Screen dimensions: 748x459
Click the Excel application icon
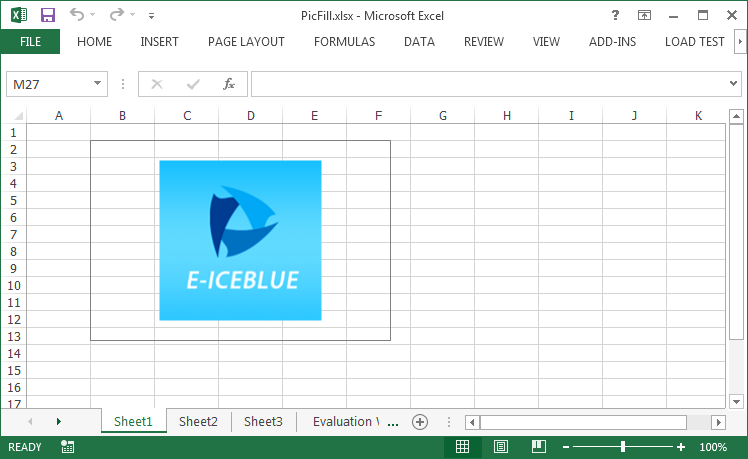coord(19,15)
